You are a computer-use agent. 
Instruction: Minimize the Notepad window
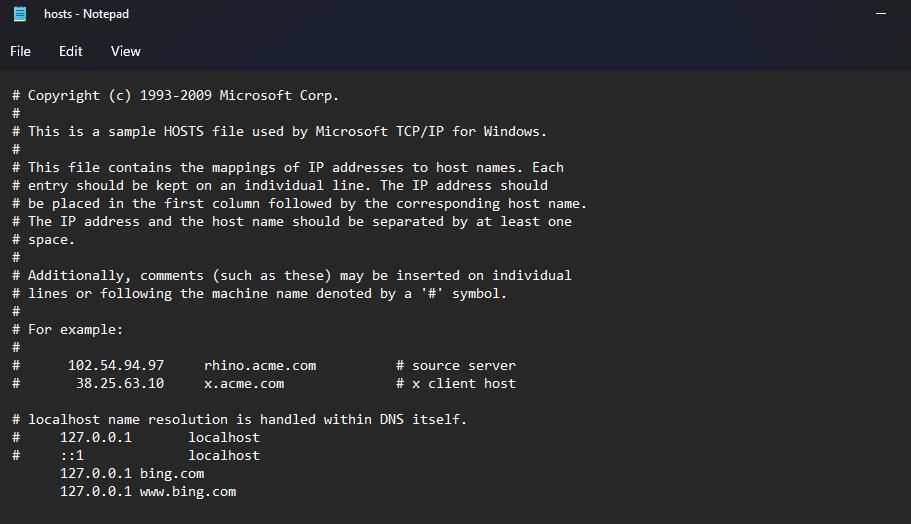881,14
